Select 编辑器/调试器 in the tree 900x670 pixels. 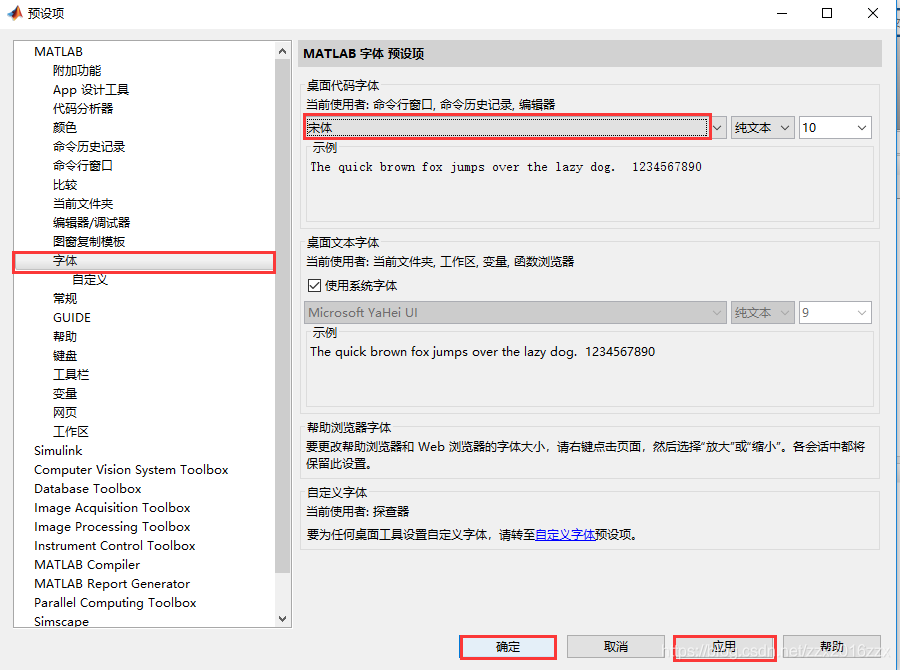point(91,223)
